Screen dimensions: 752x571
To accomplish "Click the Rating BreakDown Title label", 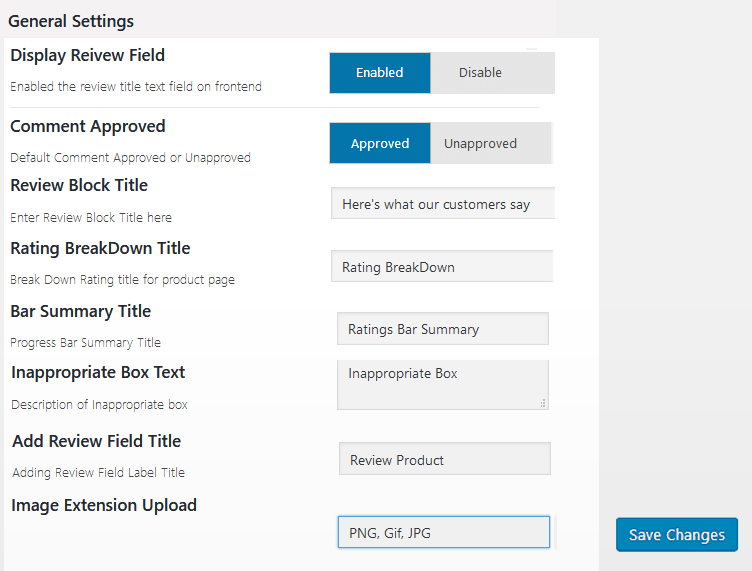I will 100,248.
